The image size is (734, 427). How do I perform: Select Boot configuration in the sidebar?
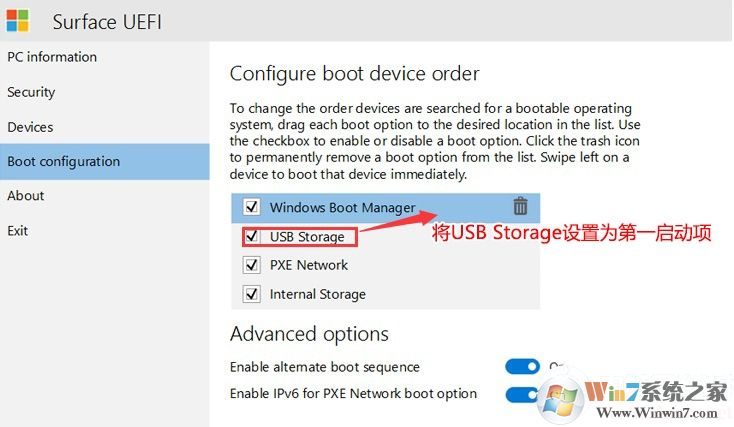click(63, 161)
